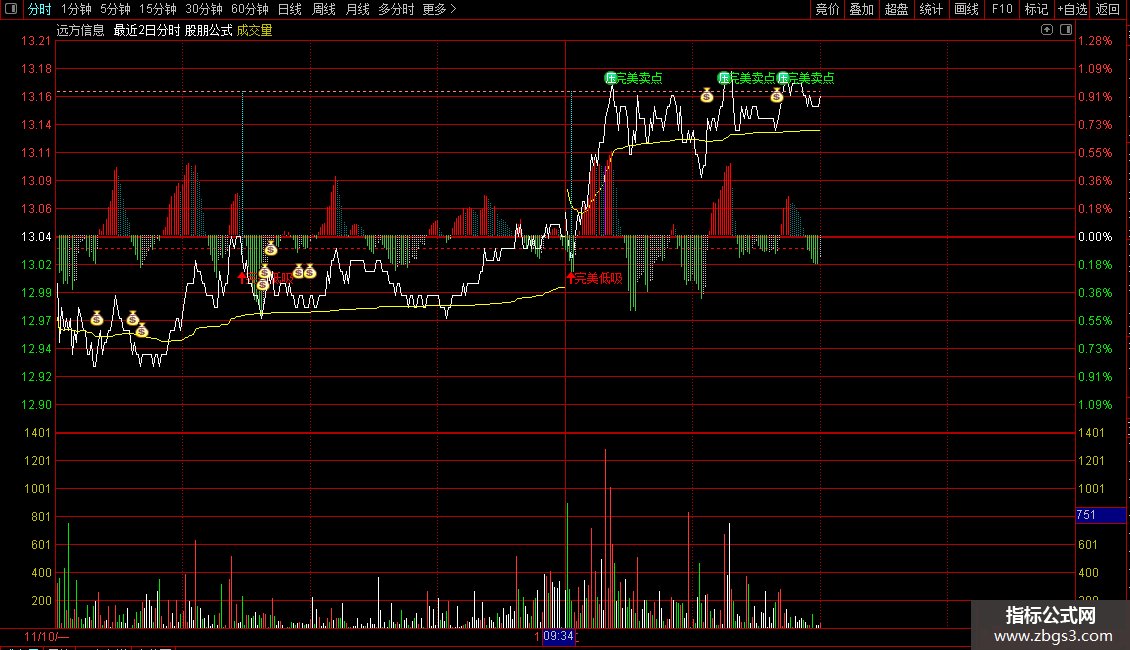
Task: Click 返回 to go back
Action: click(x=1108, y=9)
